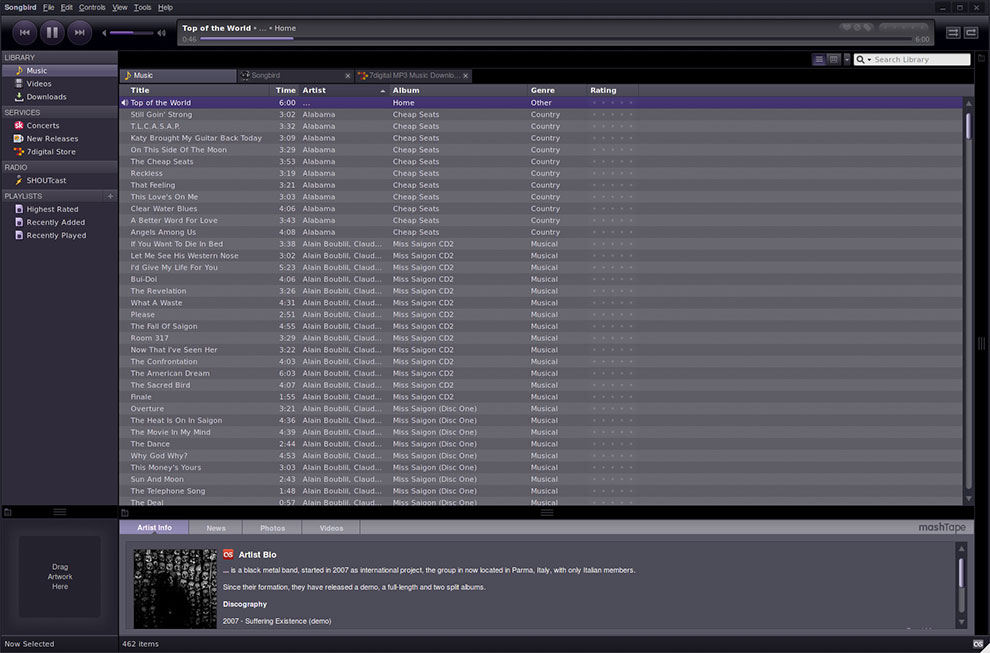Toggle shuffle playback mode
The width and height of the screenshot is (990, 653).
click(x=953, y=33)
